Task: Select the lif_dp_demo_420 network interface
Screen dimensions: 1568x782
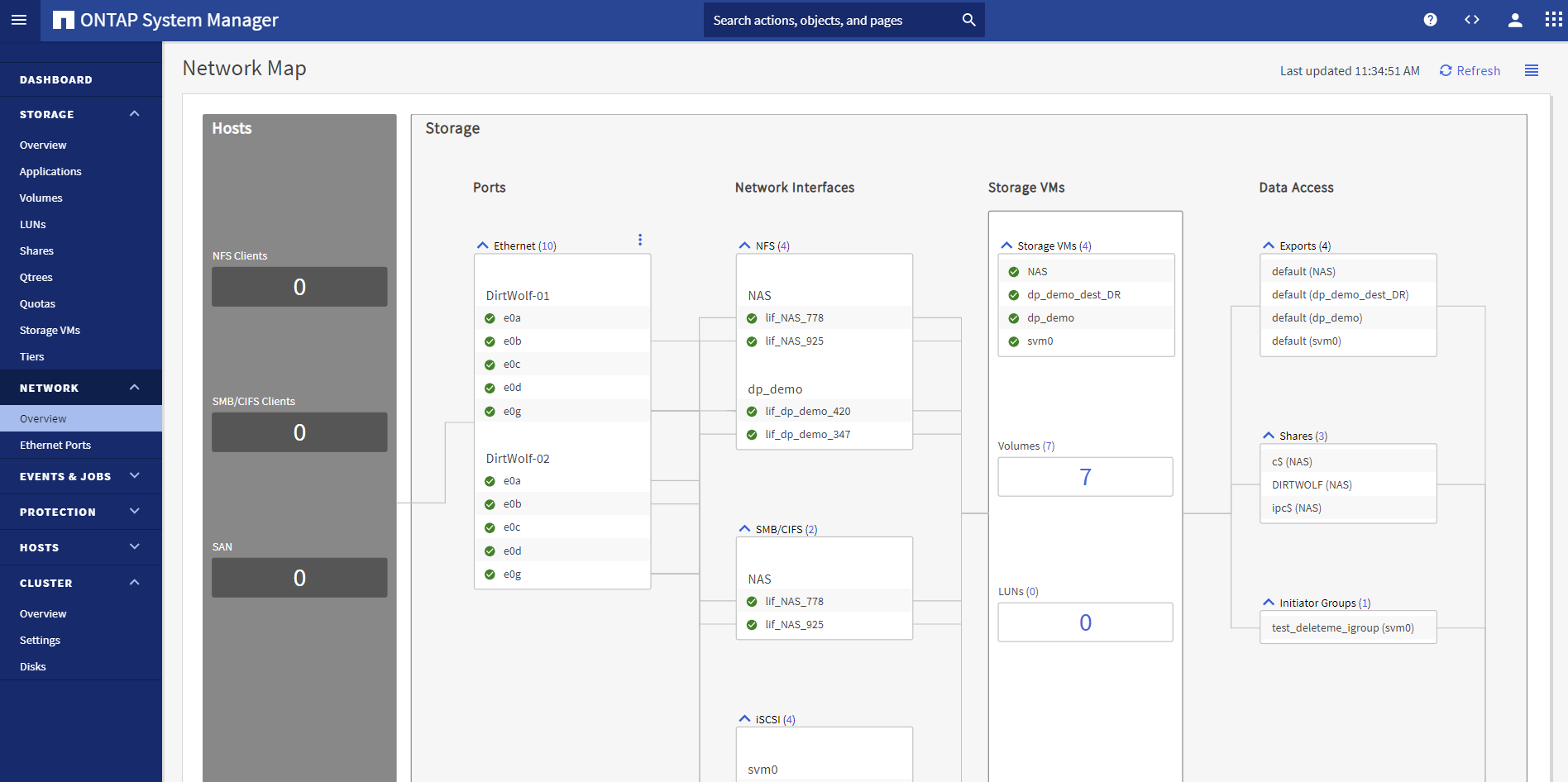Action: [x=807, y=411]
